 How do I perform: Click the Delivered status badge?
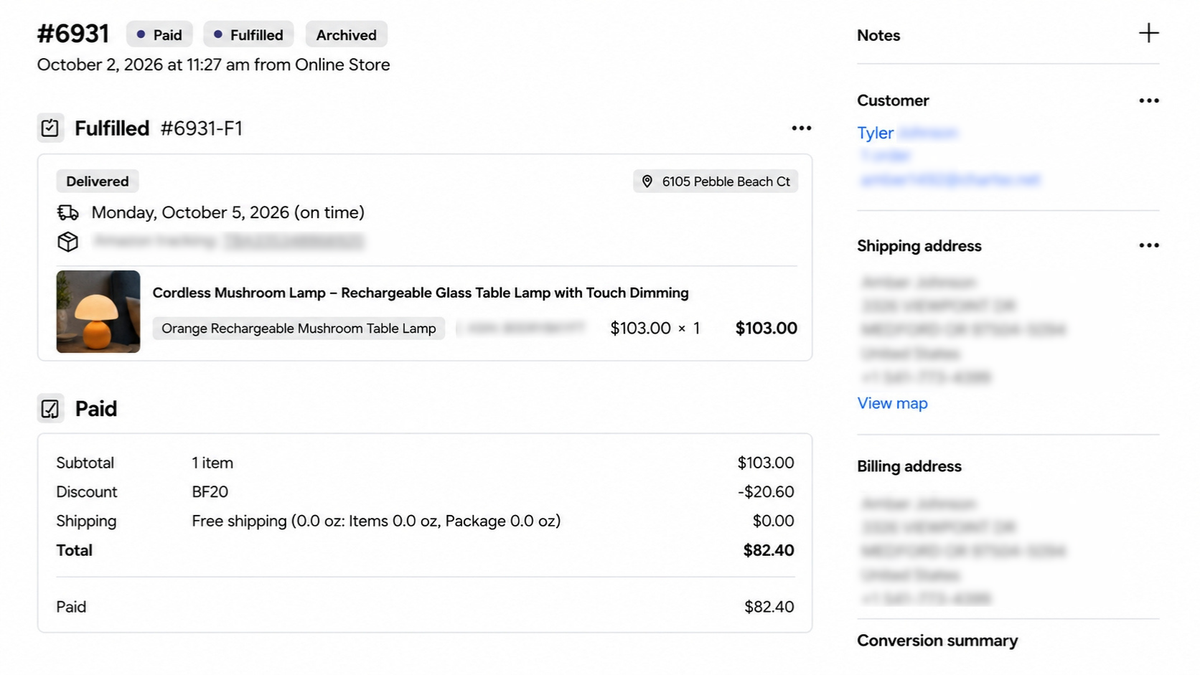pyautogui.click(x=97, y=181)
